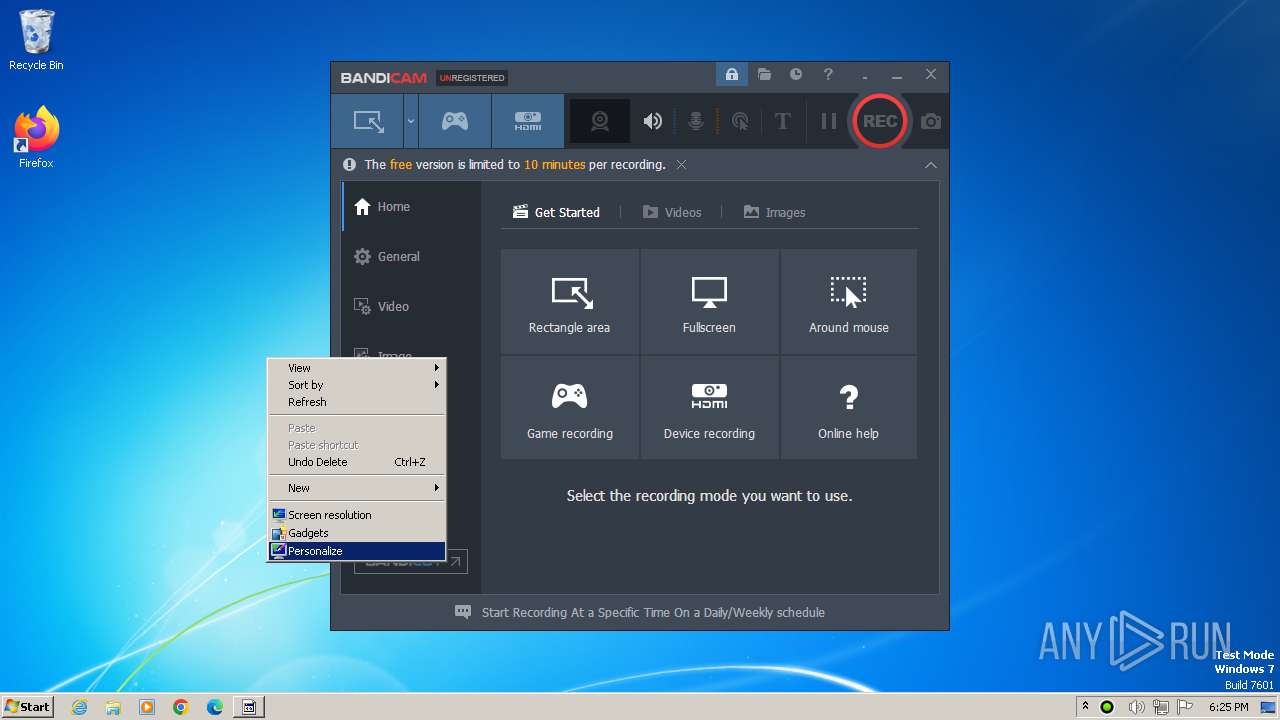Open New submenu in context menu

pos(356,488)
